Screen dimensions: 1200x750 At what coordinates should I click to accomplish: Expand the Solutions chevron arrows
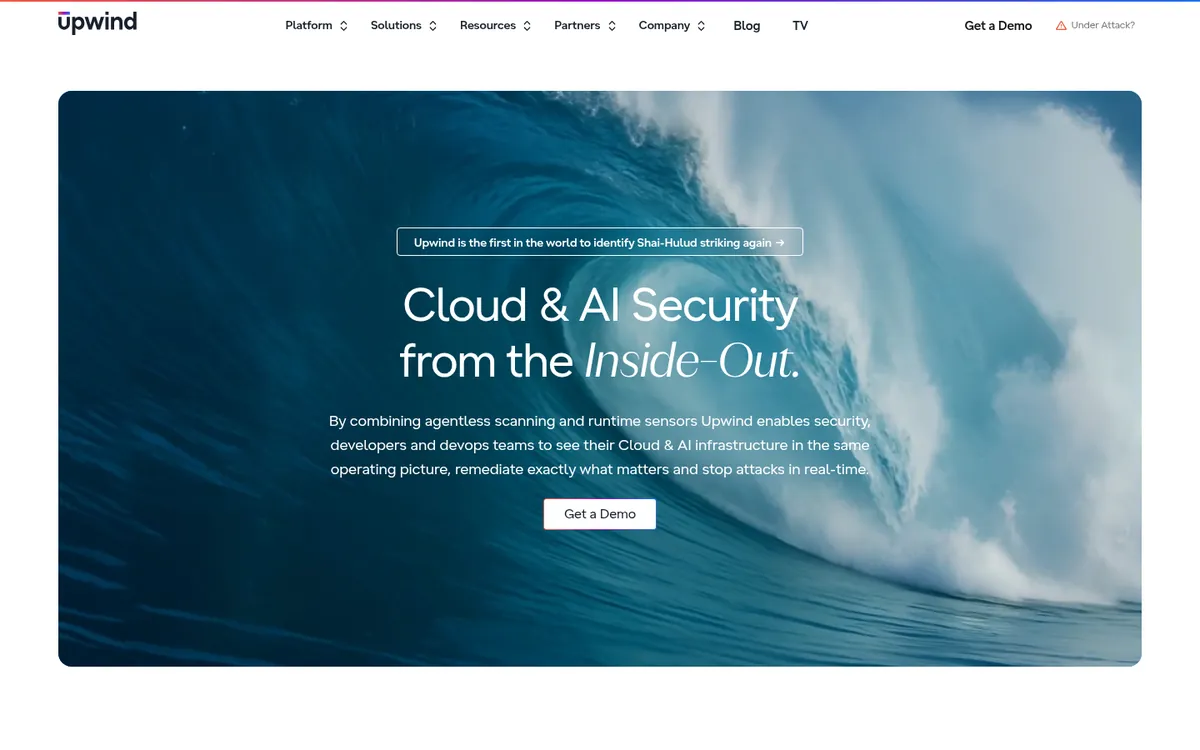[x=433, y=26]
